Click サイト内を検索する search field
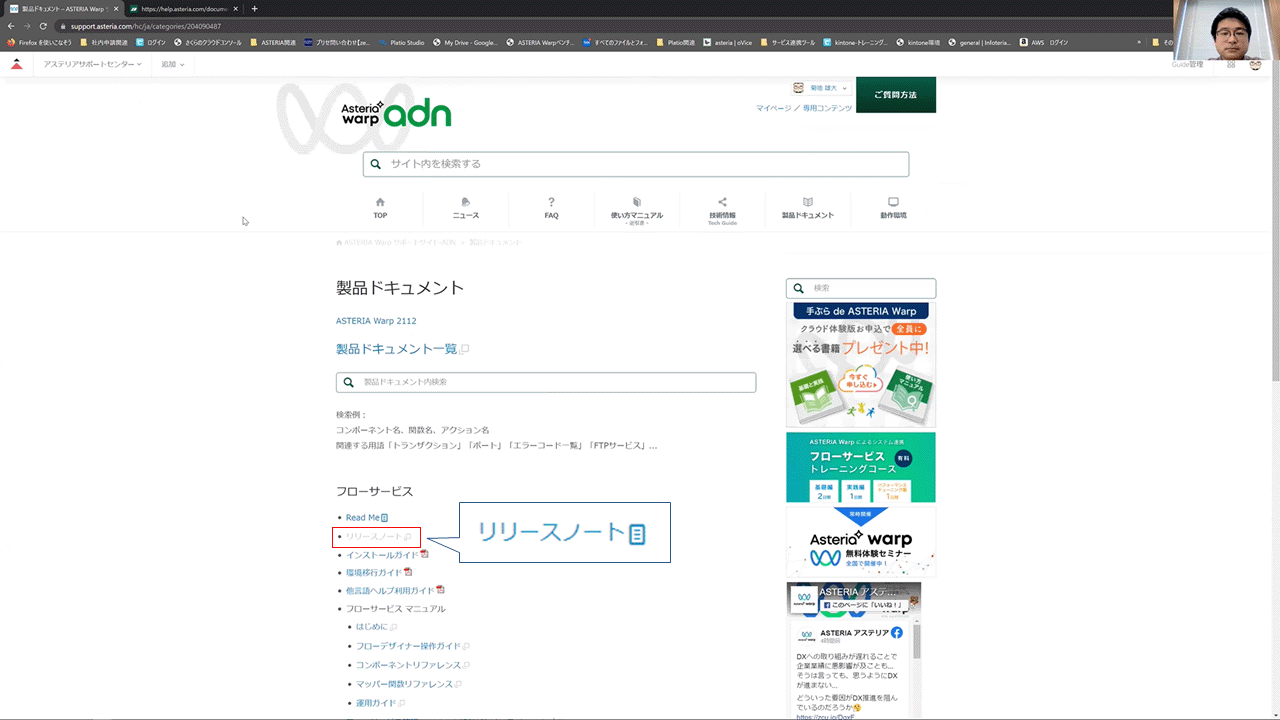Image resolution: width=1280 pixels, height=720 pixels. (x=636, y=164)
